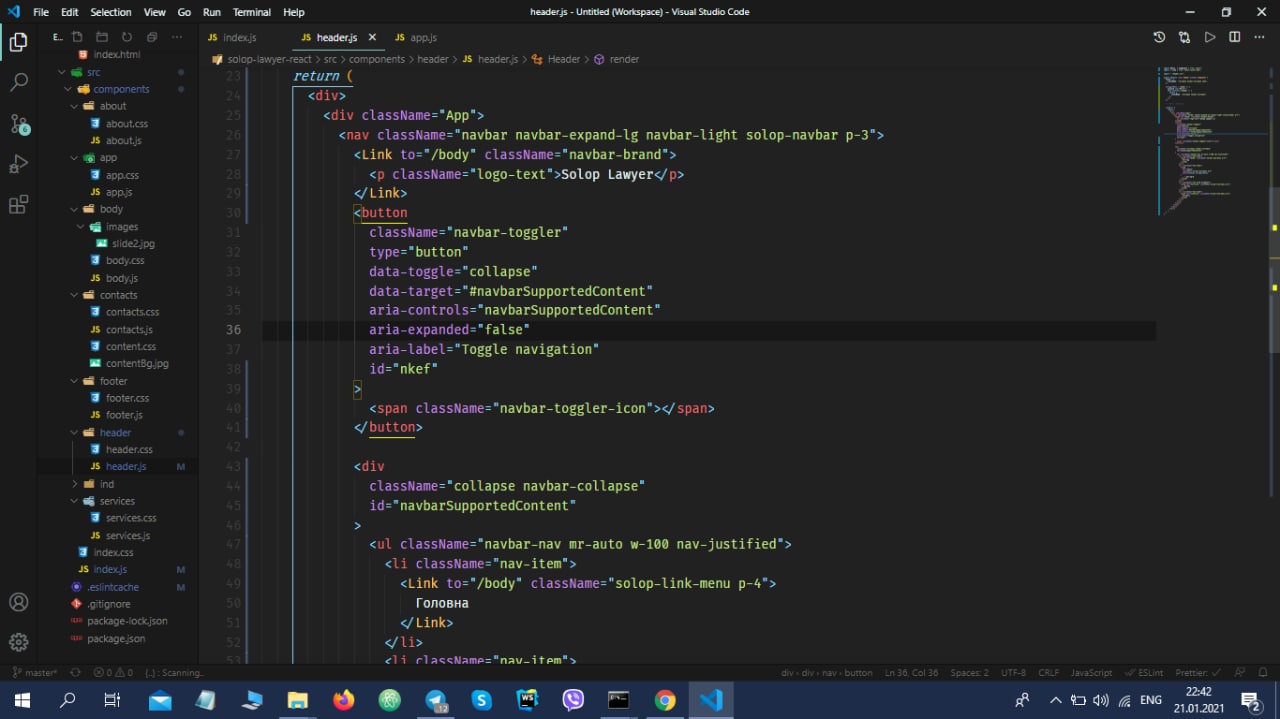The image size is (1280, 719).
Task: Open the Search view in activity bar
Action: coord(19,83)
